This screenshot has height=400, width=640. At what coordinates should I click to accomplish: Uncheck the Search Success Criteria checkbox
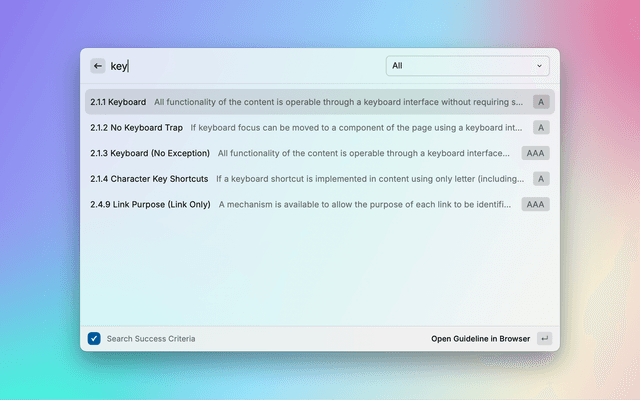pos(94,339)
